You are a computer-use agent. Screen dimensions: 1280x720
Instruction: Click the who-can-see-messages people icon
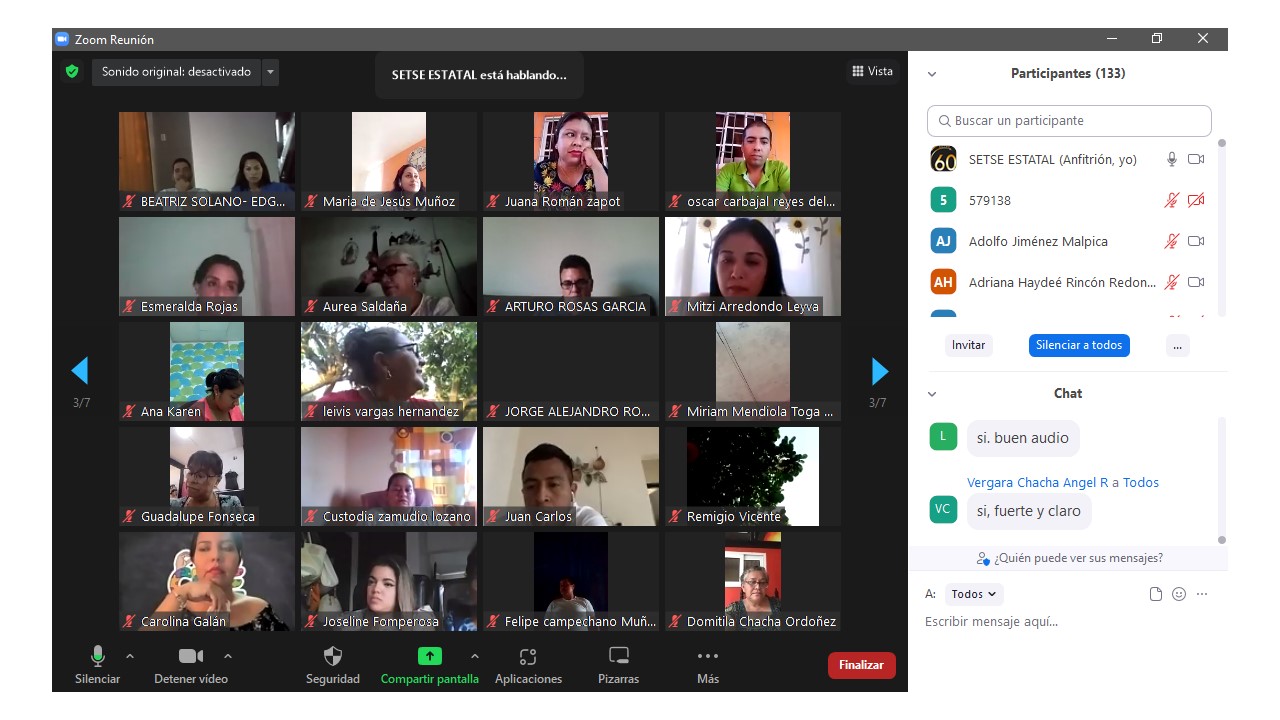pos(983,558)
